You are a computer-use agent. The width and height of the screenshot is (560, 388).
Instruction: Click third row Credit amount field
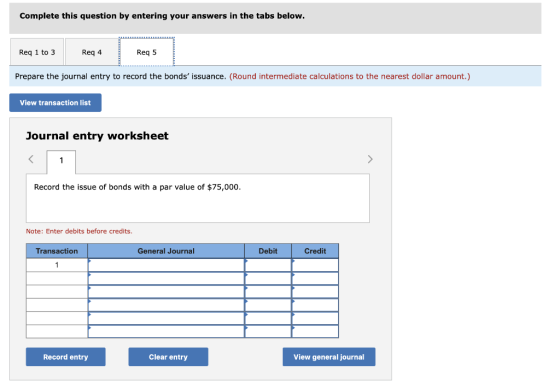tap(315, 292)
